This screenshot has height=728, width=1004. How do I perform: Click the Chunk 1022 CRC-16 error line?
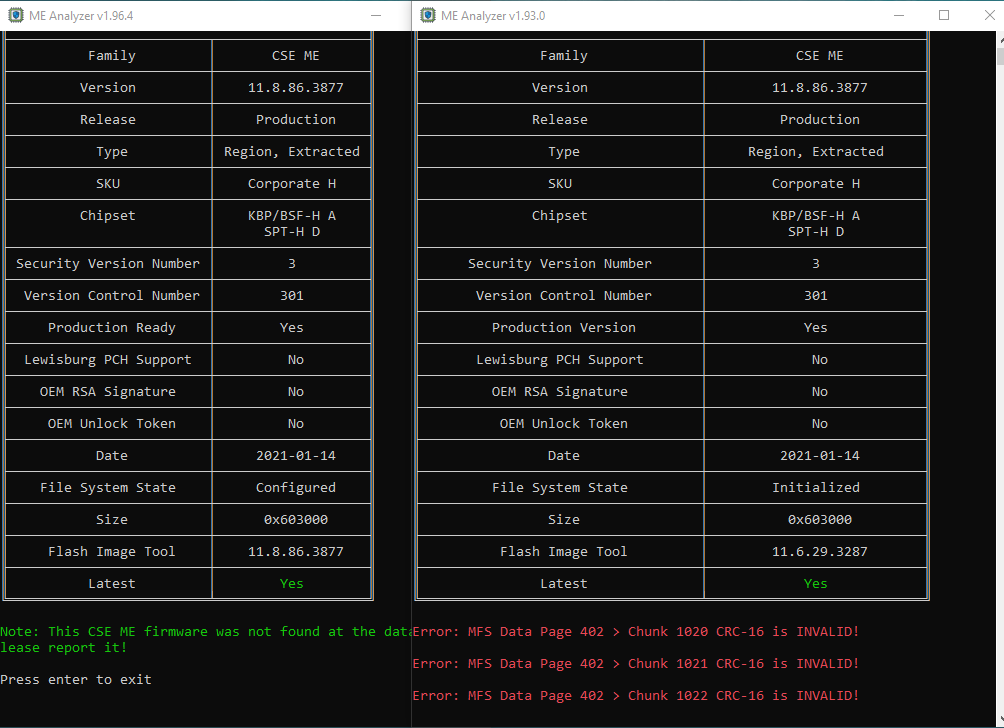pos(635,695)
